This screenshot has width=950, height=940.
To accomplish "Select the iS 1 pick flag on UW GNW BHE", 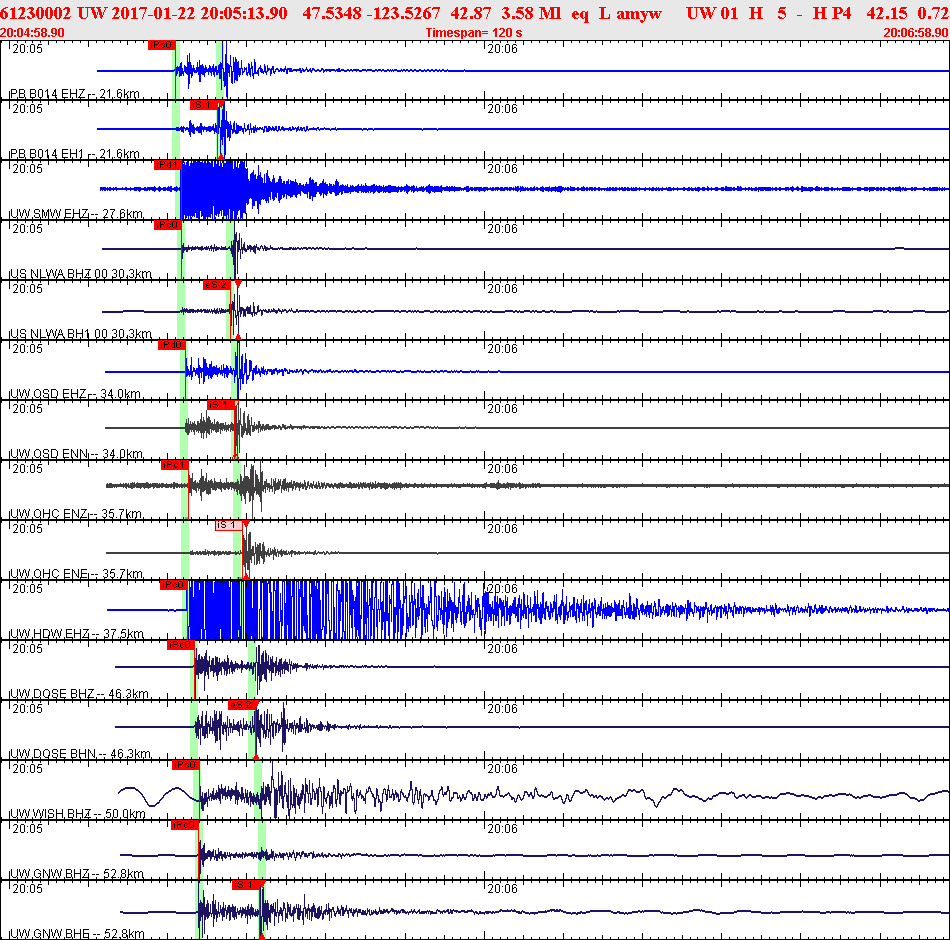I will [x=246, y=885].
